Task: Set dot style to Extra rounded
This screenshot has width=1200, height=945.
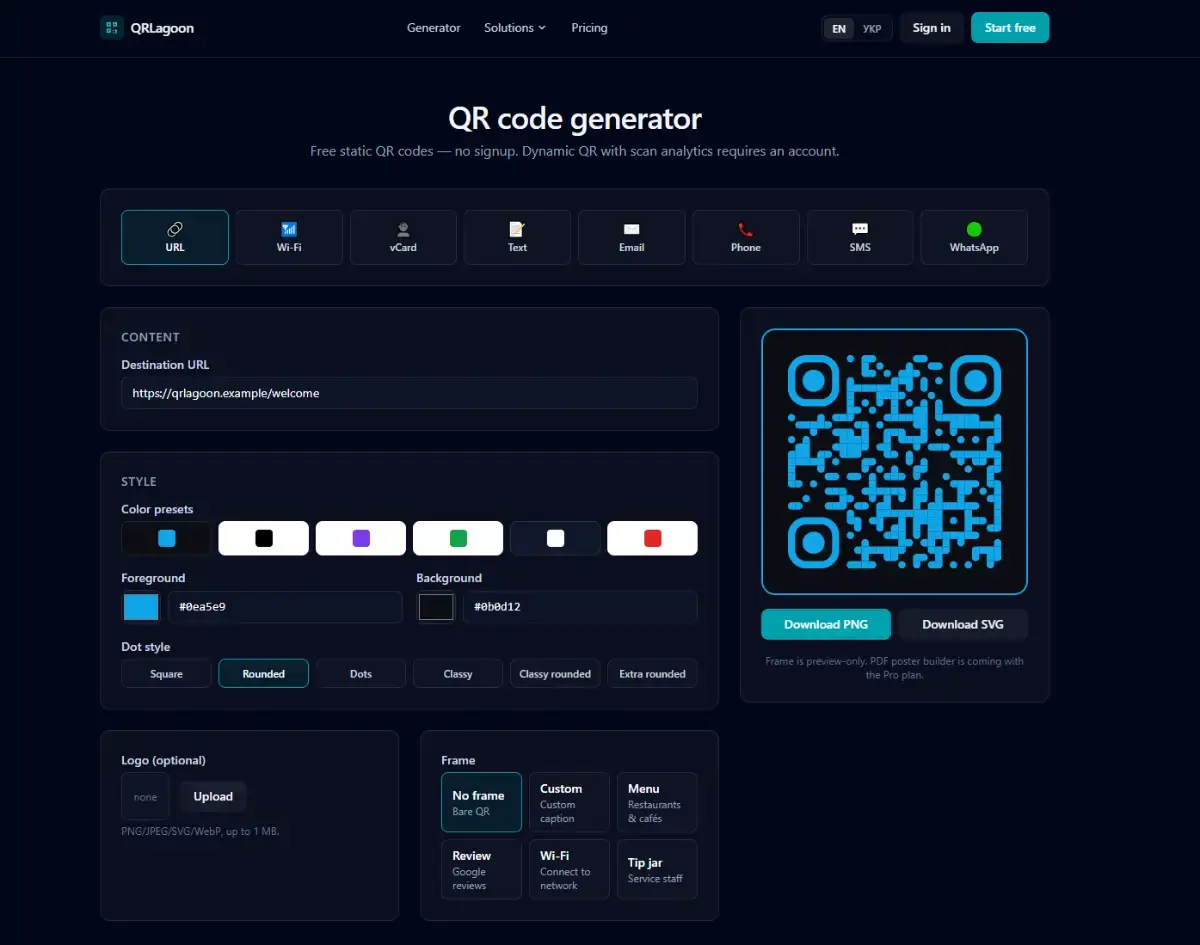Action: [x=652, y=674]
